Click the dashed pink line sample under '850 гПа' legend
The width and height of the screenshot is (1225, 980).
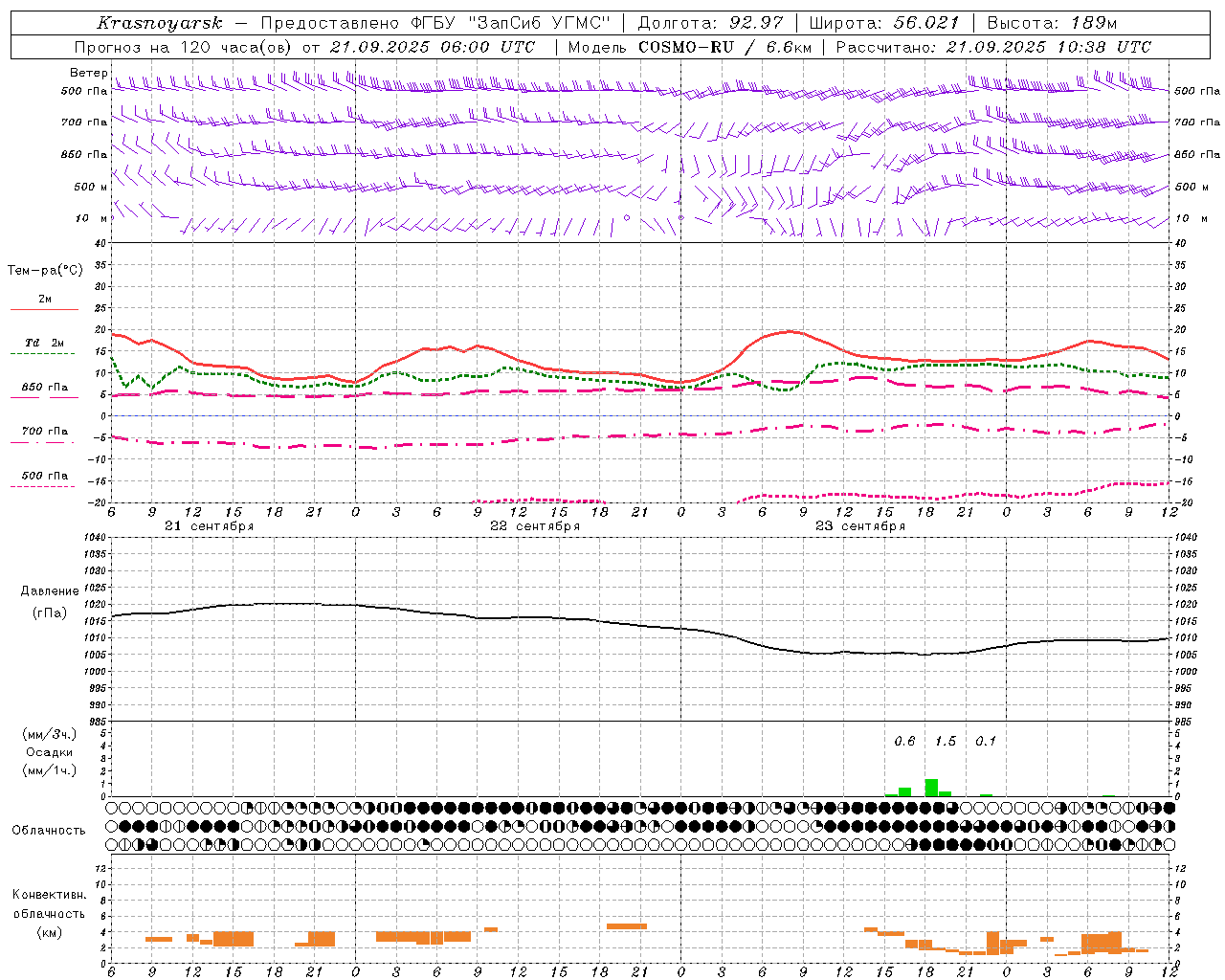(x=44, y=398)
